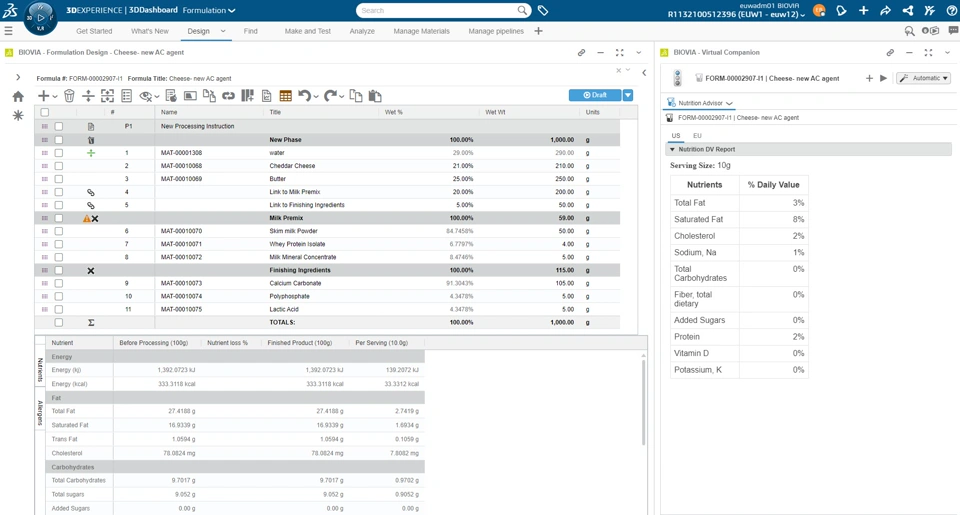The image size is (960, 515).
Task: Tick the select-all checkbox in table header
Action: (x=45, y=112)
